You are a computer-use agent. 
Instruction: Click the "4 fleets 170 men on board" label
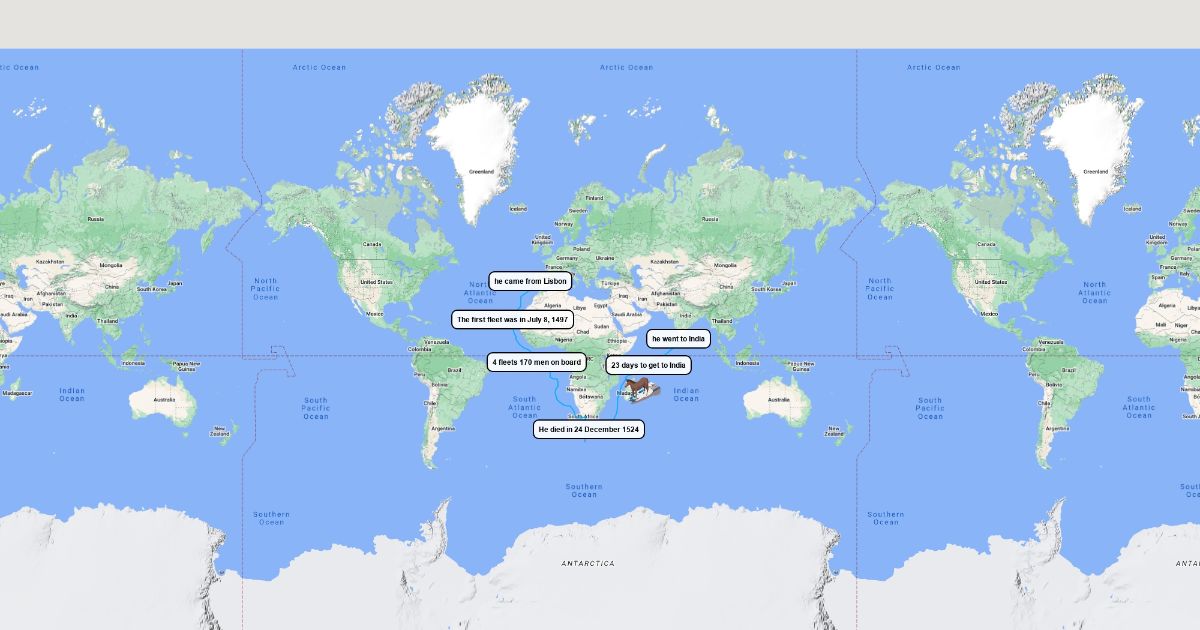[536, 362]
